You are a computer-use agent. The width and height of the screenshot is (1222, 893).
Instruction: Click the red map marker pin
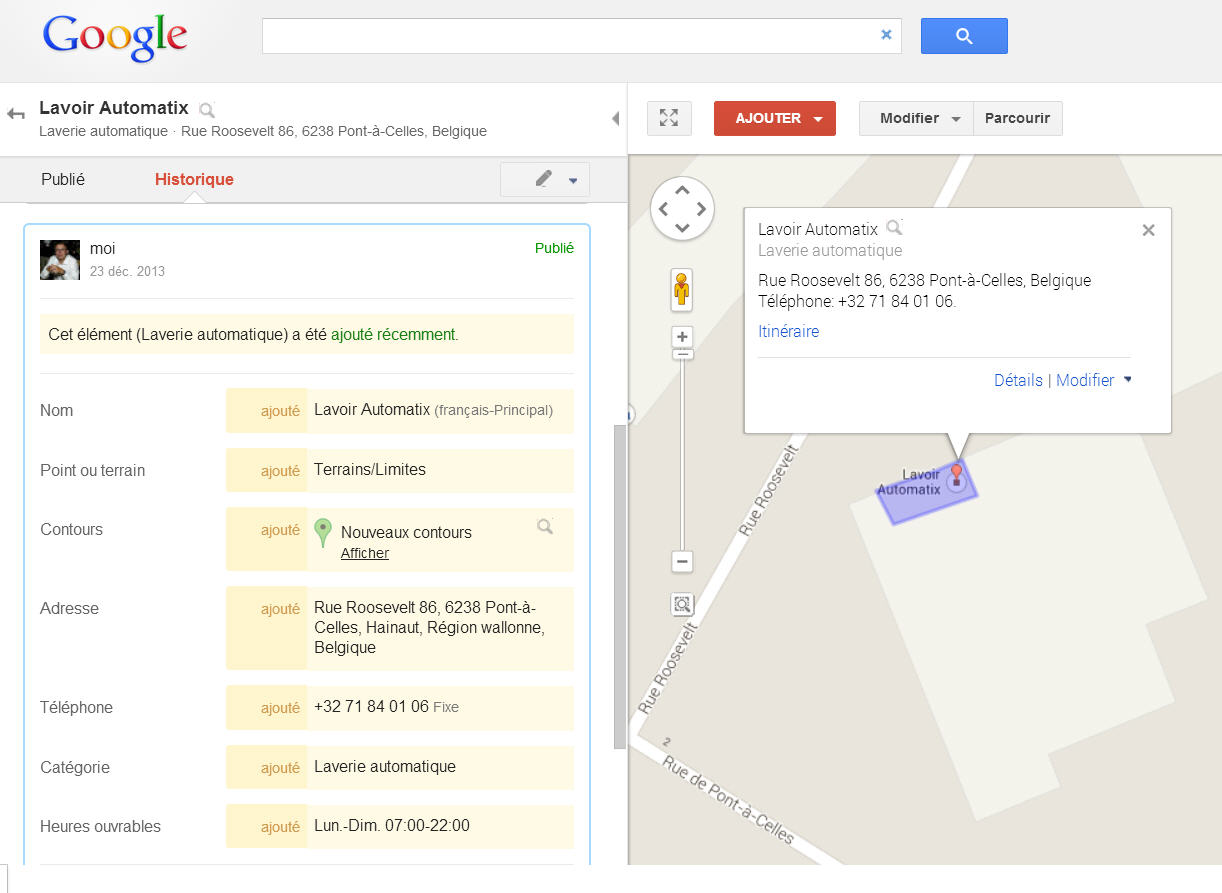pyautogui.click(x=957, y=473)
